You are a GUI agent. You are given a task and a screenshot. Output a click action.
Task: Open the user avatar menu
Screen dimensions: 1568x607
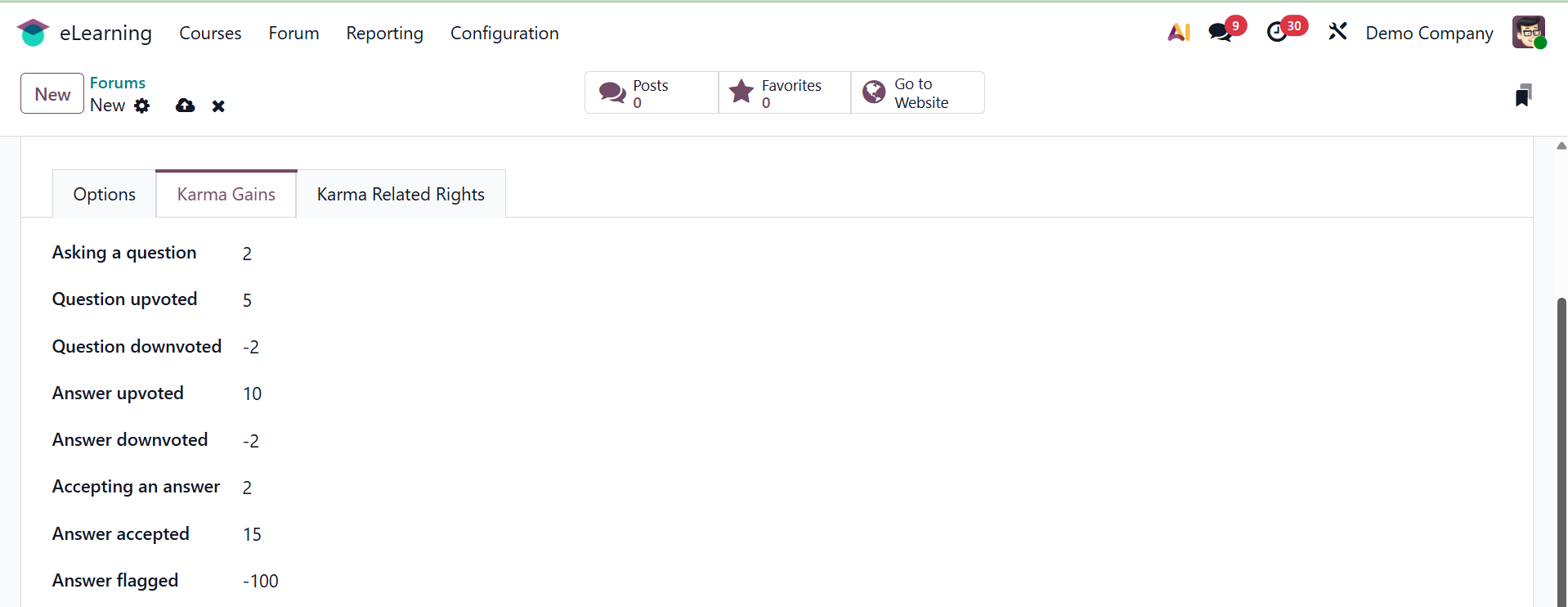(1528, 33)
